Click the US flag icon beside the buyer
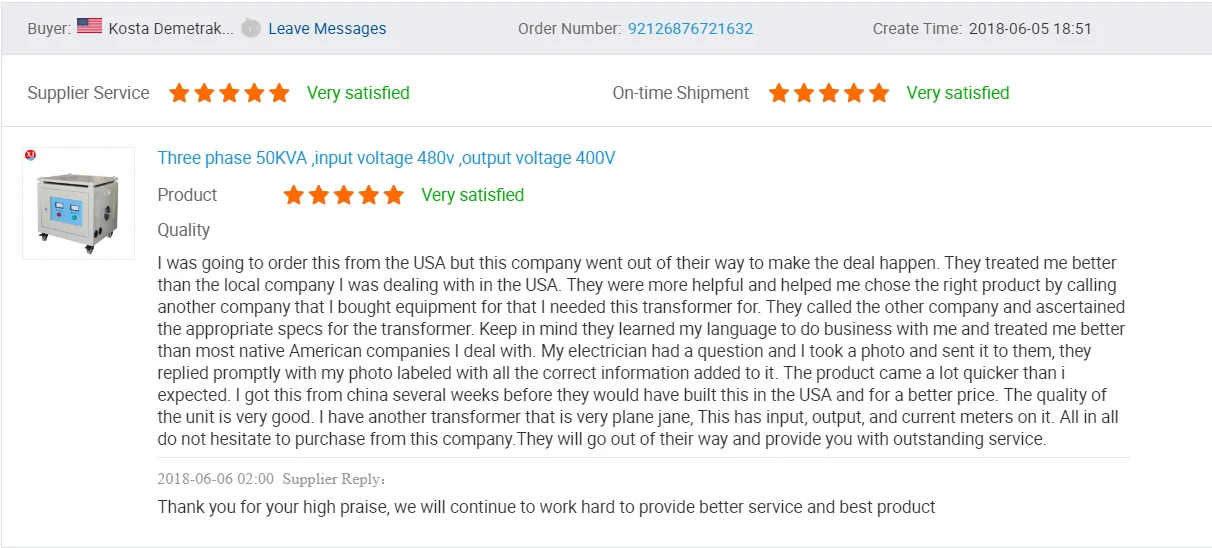 tap(89, 27)
